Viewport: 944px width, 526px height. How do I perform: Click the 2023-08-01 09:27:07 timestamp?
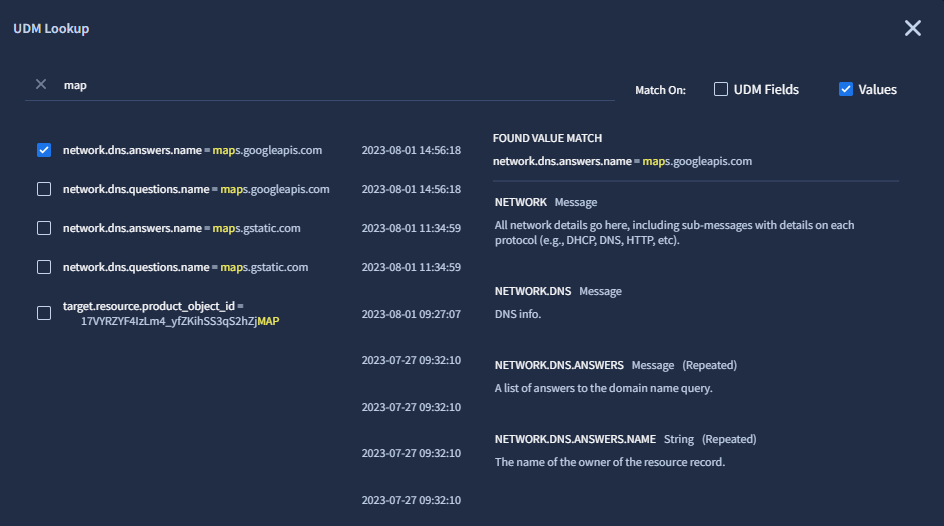point(411,314)
